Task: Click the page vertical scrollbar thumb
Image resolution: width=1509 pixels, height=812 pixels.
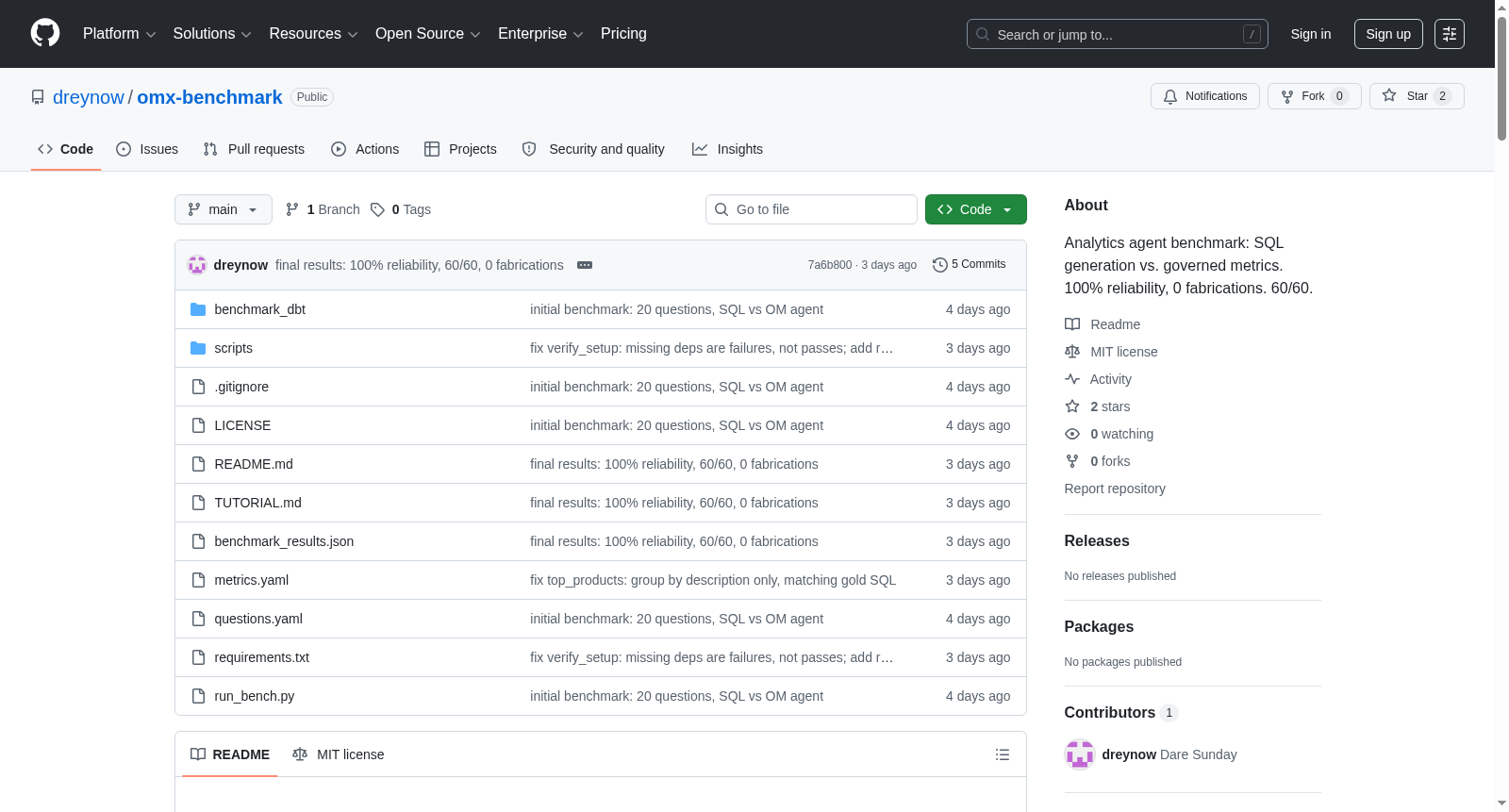Action: [x=1501, y=77]
